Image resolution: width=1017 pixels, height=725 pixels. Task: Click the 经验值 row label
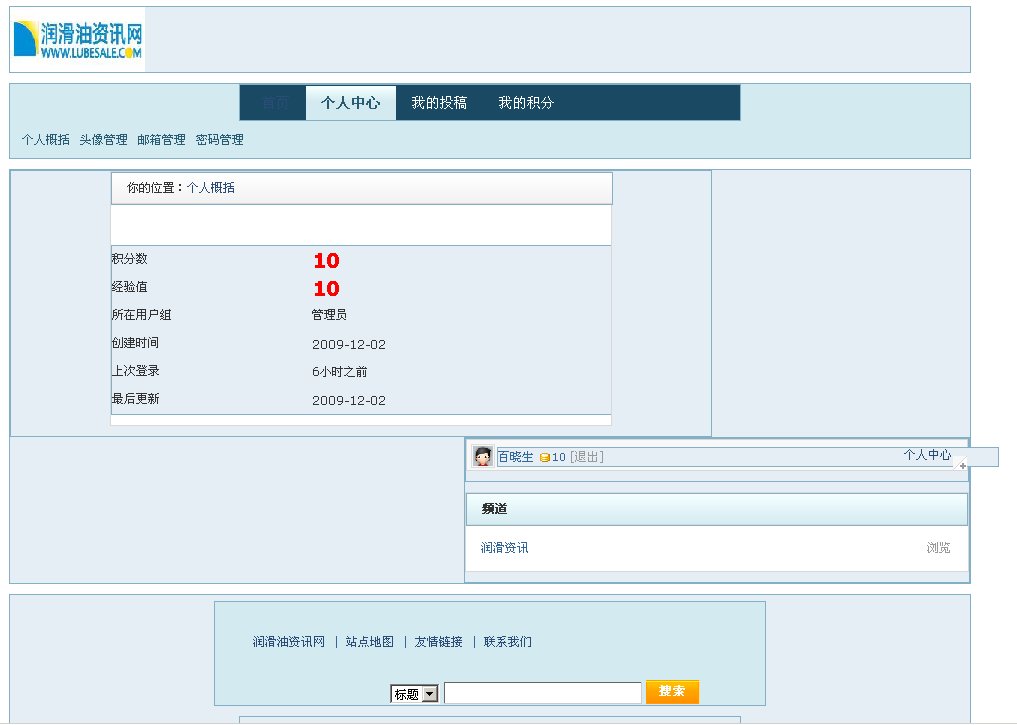tap(130, 287)
